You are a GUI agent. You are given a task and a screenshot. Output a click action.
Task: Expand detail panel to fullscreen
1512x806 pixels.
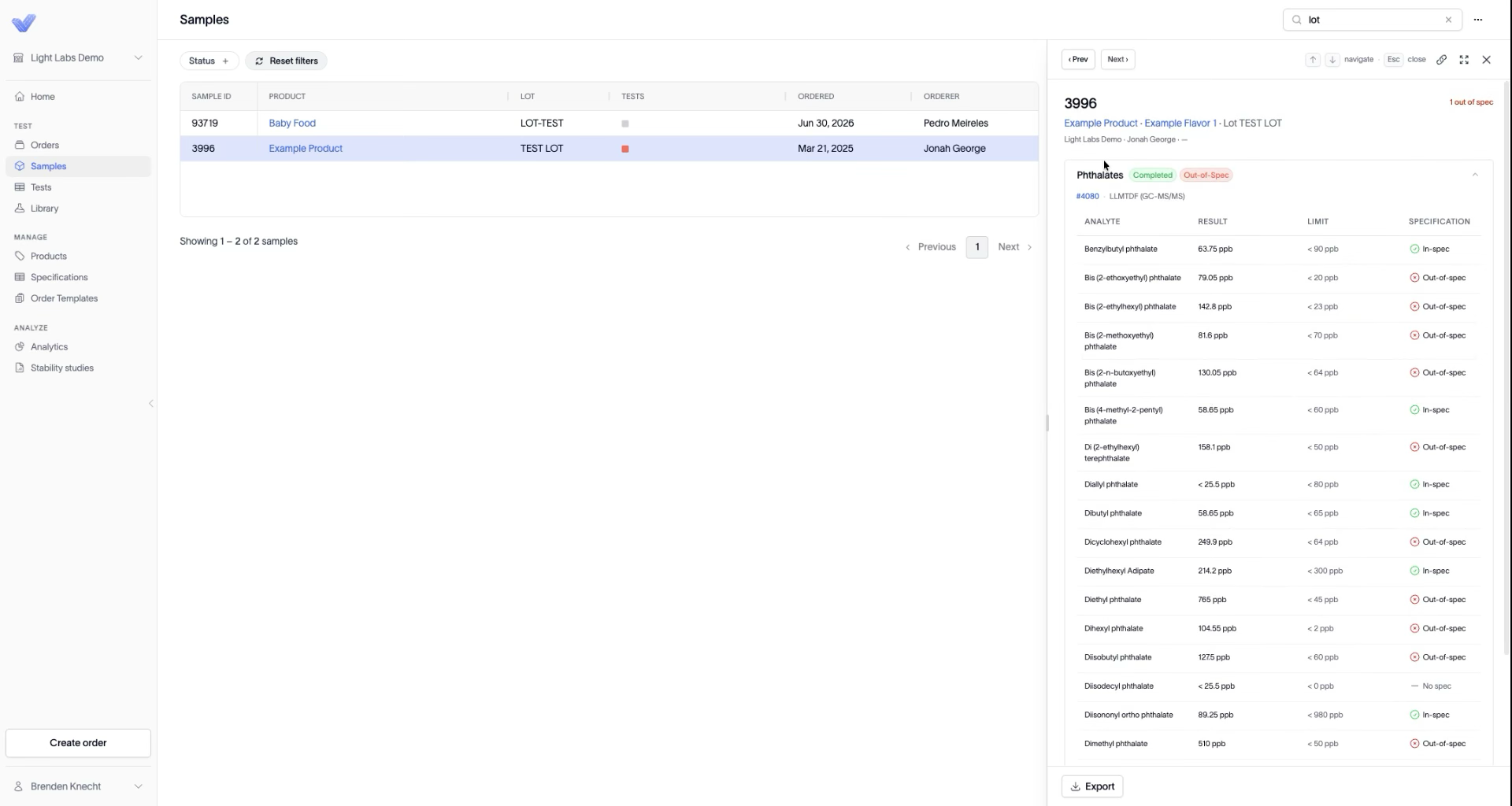point(1464,60)
